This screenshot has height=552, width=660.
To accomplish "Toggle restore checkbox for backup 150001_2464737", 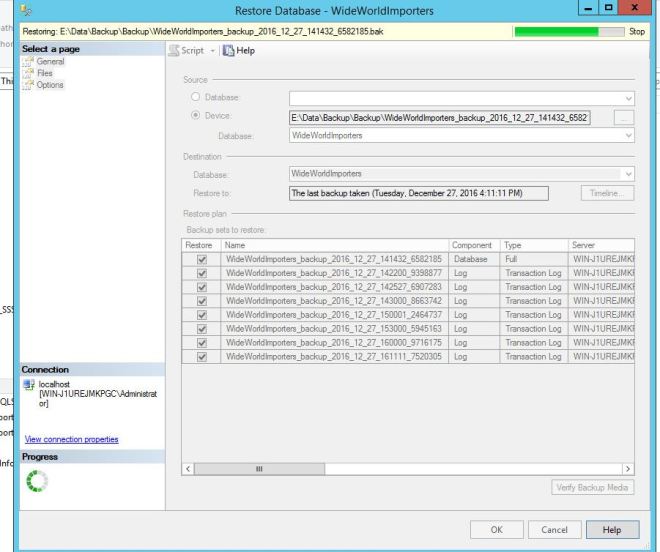I will [x=202, y=315].
